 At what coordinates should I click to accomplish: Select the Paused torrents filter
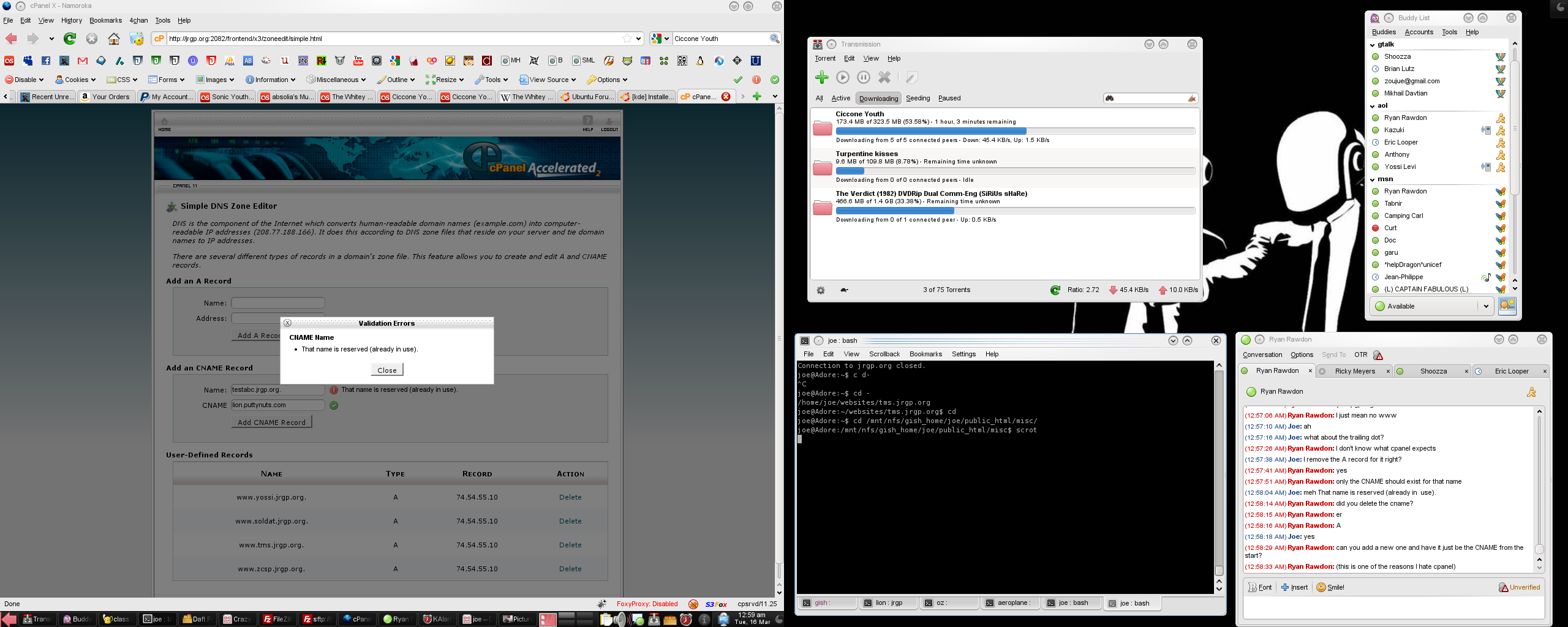(949, 98)
